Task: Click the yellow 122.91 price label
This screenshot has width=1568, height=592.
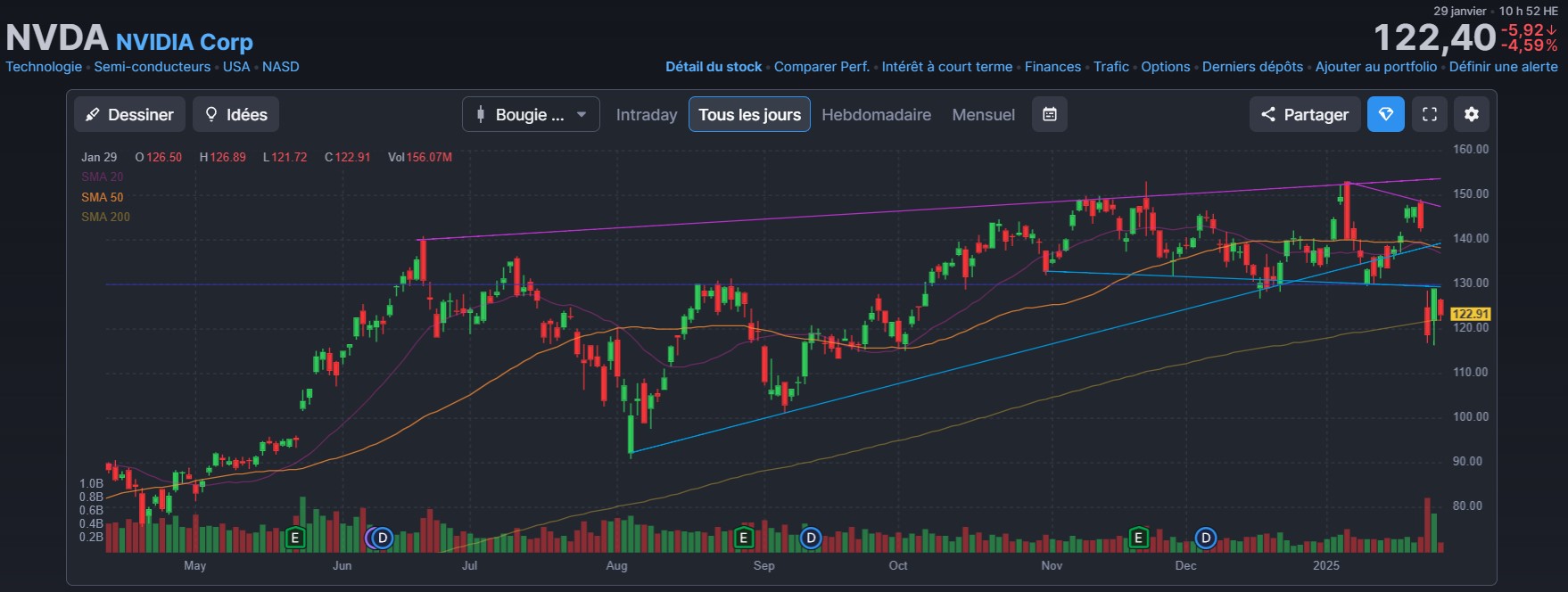Action: point(1470,314)
